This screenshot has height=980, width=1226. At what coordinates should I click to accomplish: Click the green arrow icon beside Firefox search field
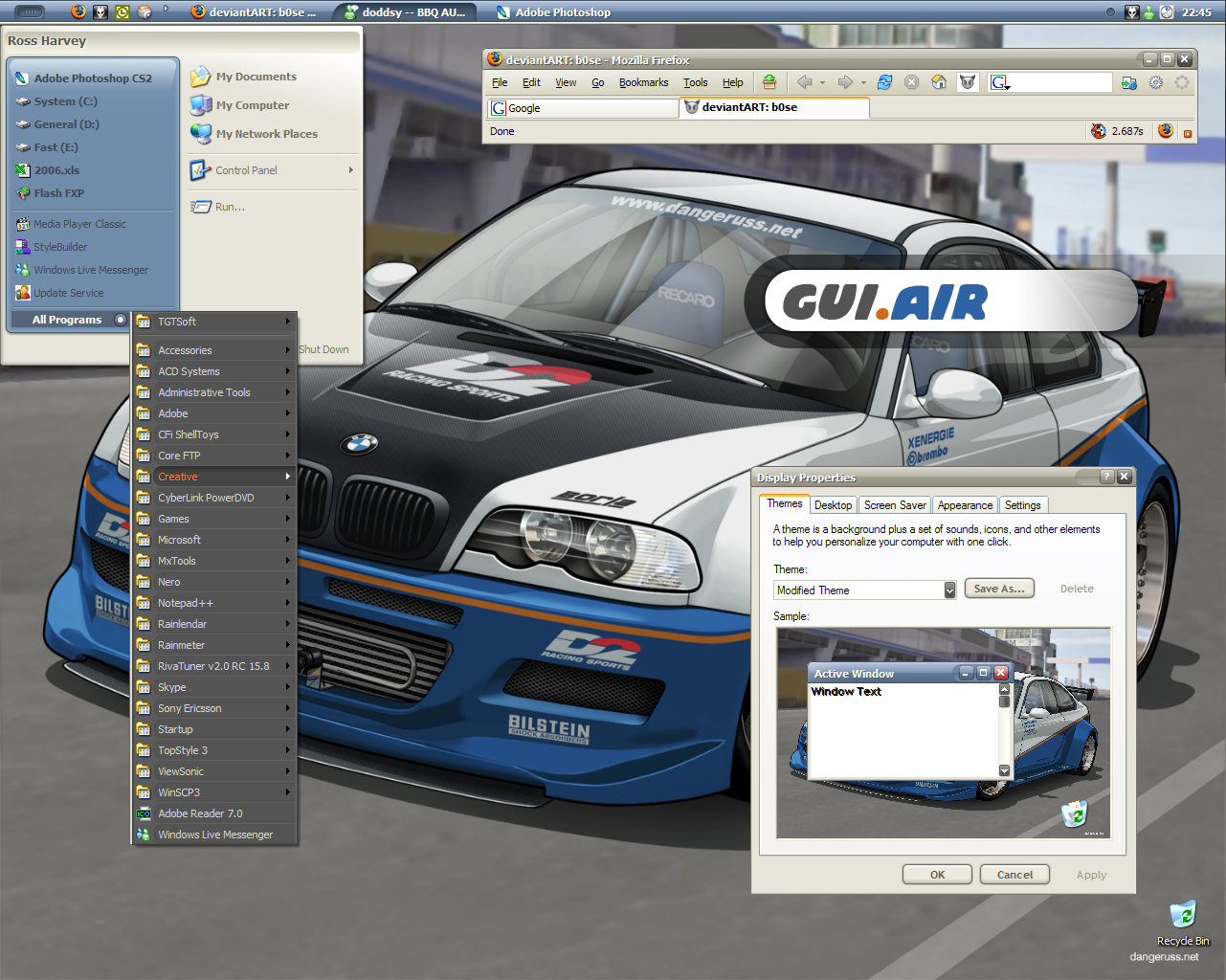[x=1129, y=83]
